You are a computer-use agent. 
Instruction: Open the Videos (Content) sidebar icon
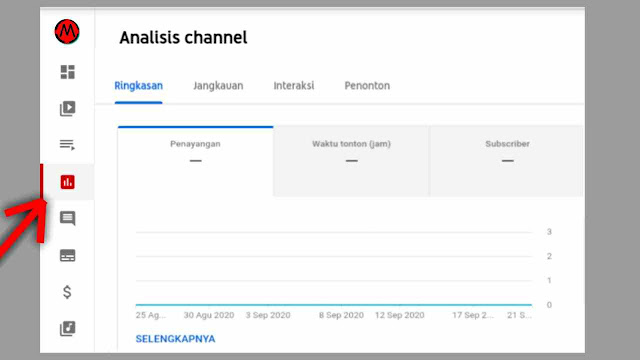click(67, 109)
